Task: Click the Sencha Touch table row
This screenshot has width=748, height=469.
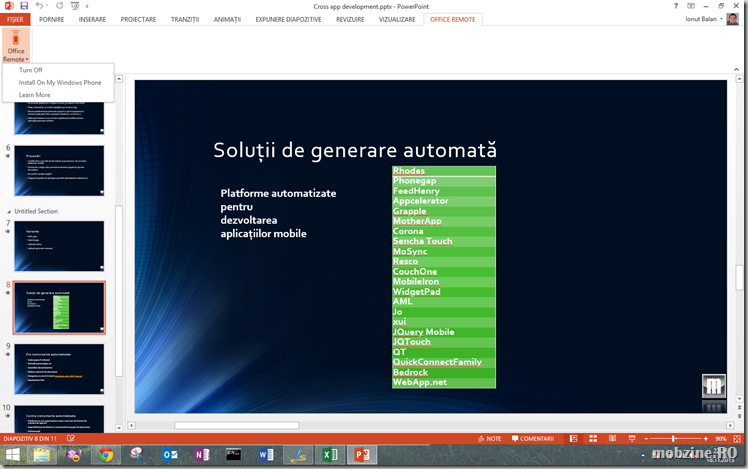Action: [444, 241]
